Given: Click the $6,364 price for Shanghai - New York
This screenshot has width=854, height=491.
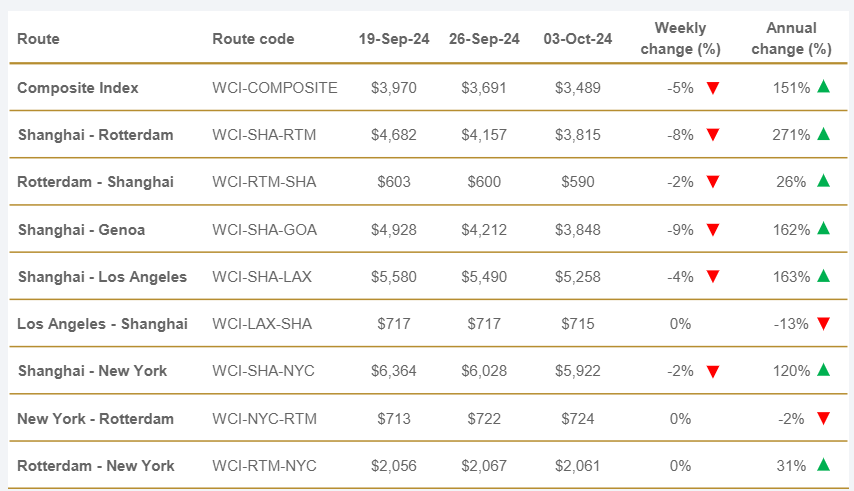Looking at the screenshot, I should click(391, 371).
